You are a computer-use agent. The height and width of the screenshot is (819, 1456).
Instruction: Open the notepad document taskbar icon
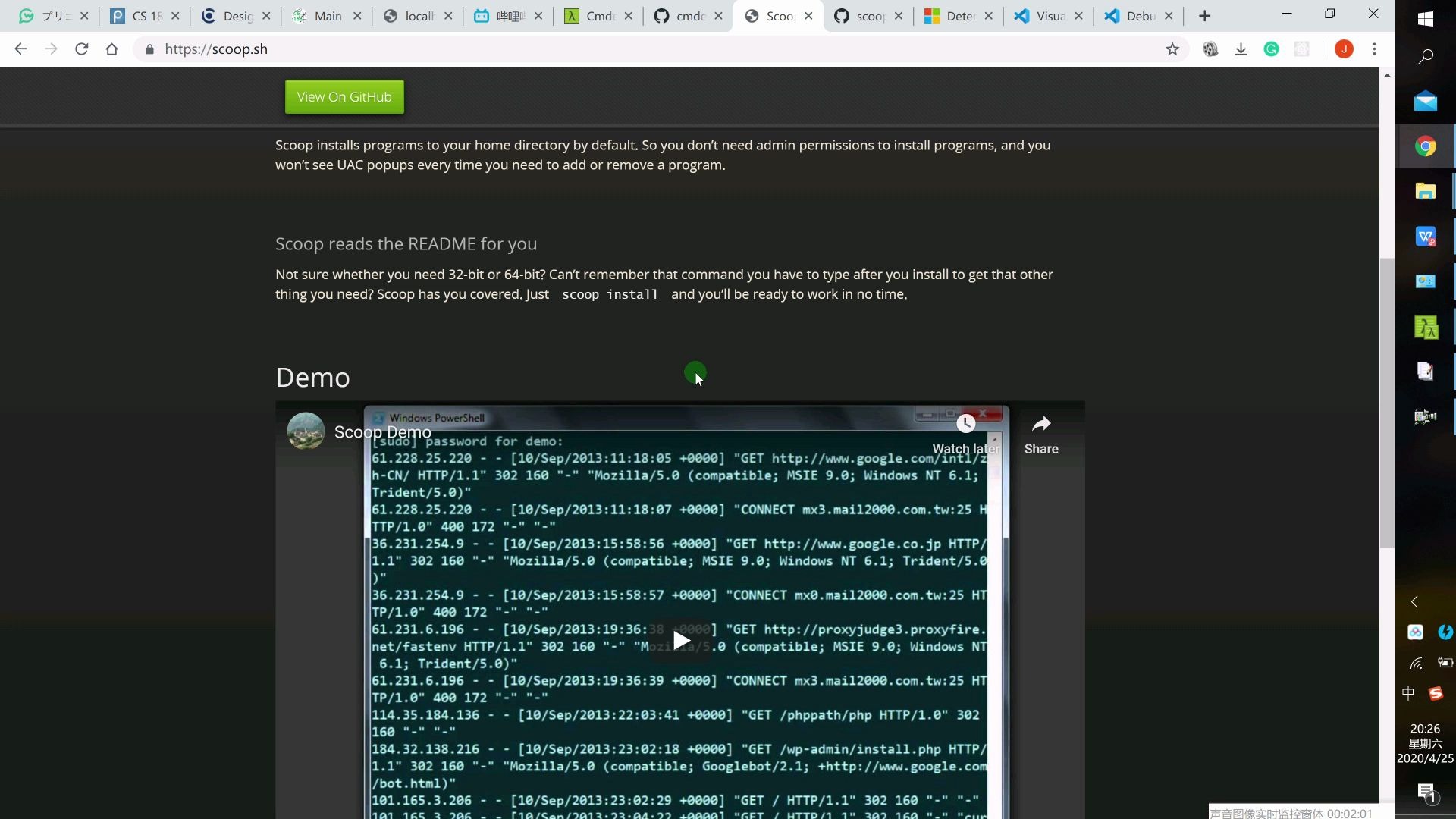pyautogui.click(x=1426, y=371)
